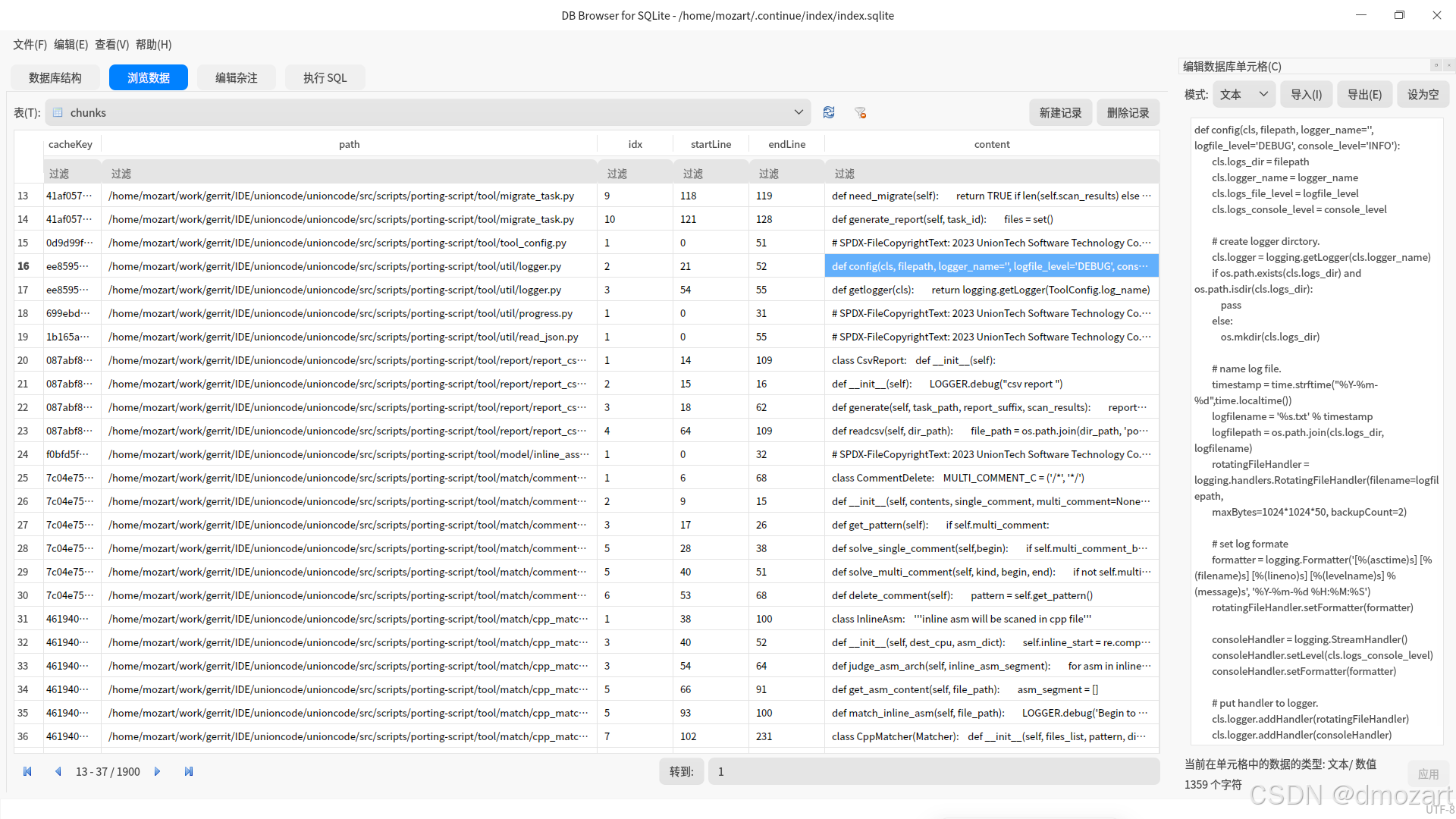
Task: Open the 查看(V) menu
Action: 111,45
